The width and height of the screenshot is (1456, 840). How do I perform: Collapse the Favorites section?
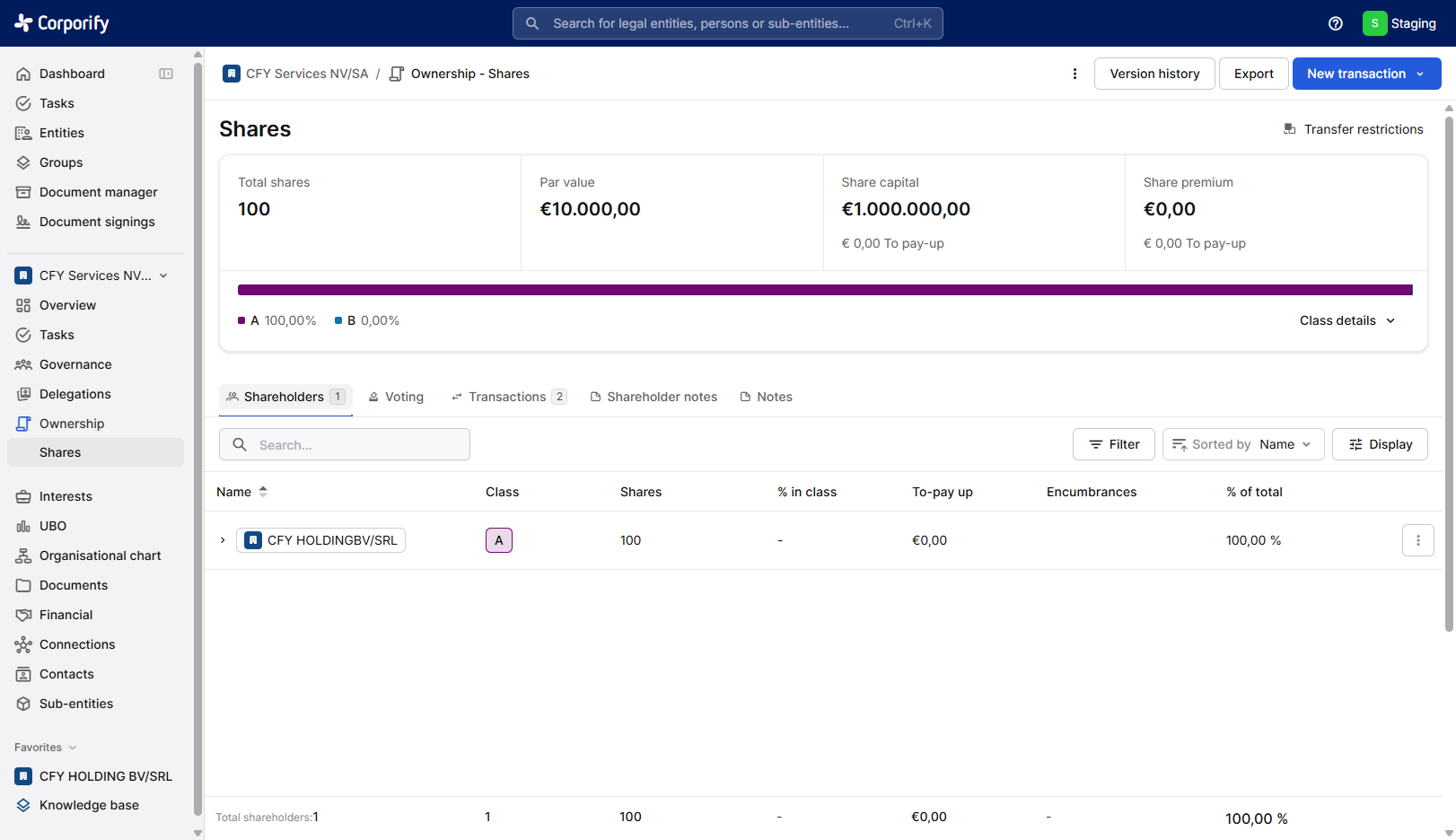tap(46, 748)
